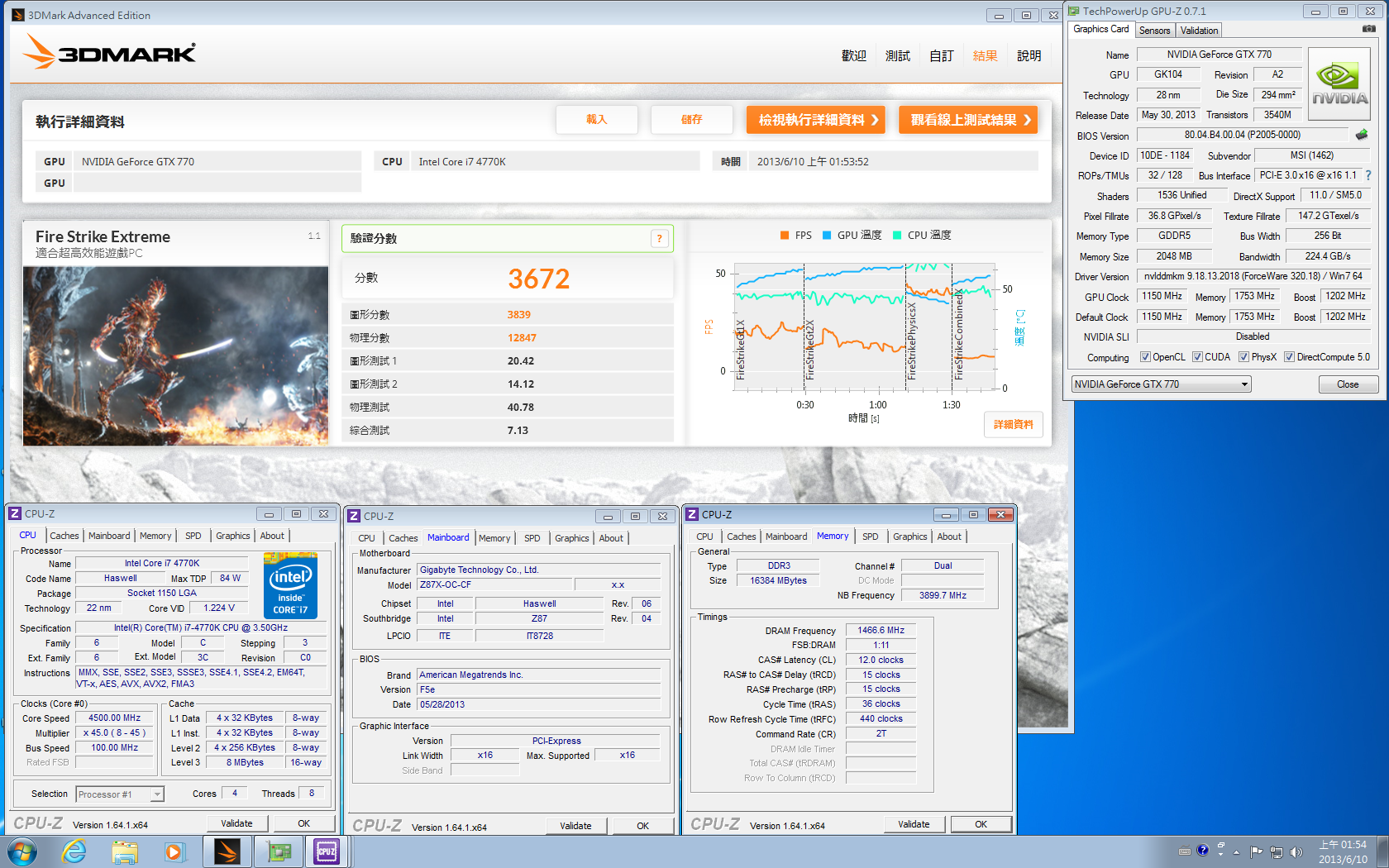Image resolution: width=1389 pixels, height=868 pixels.
Task: Click the GPU-Z window title icon
Action: click(1073, 11)
